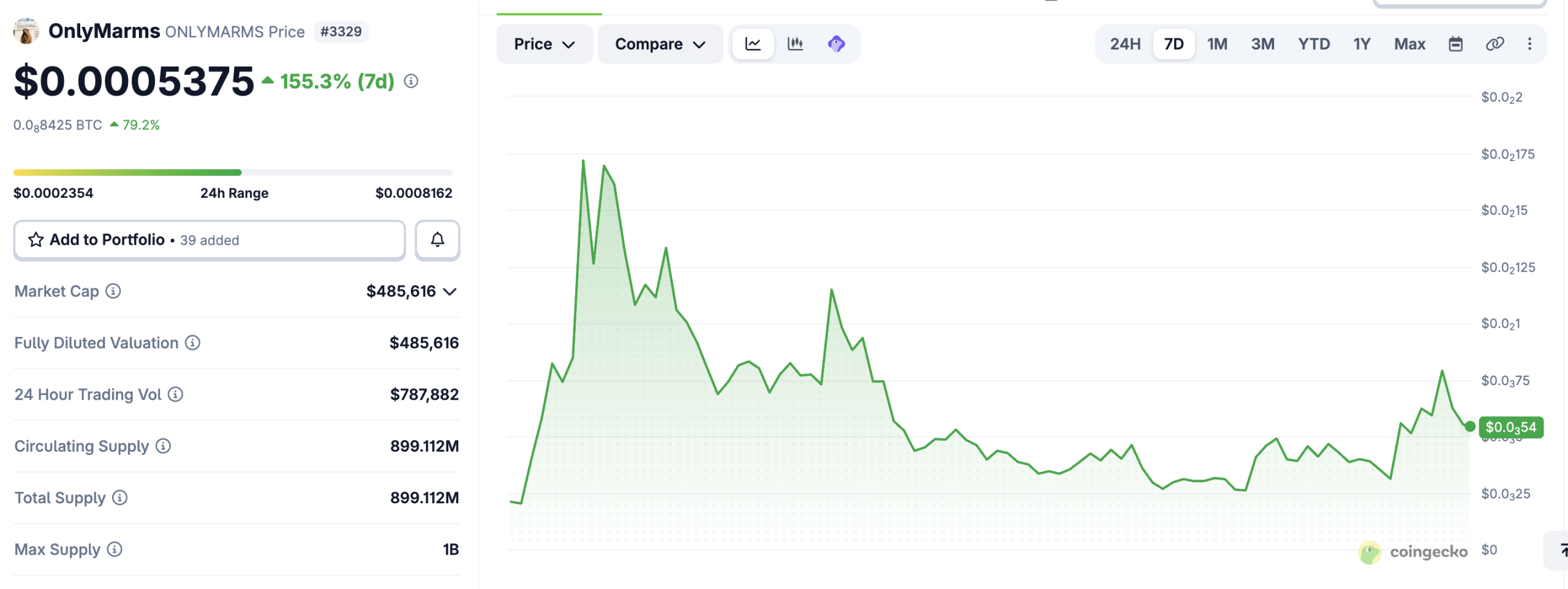Click the $485,616 Market Cap value
This screenshot has width=1568, height=589.
401,291
